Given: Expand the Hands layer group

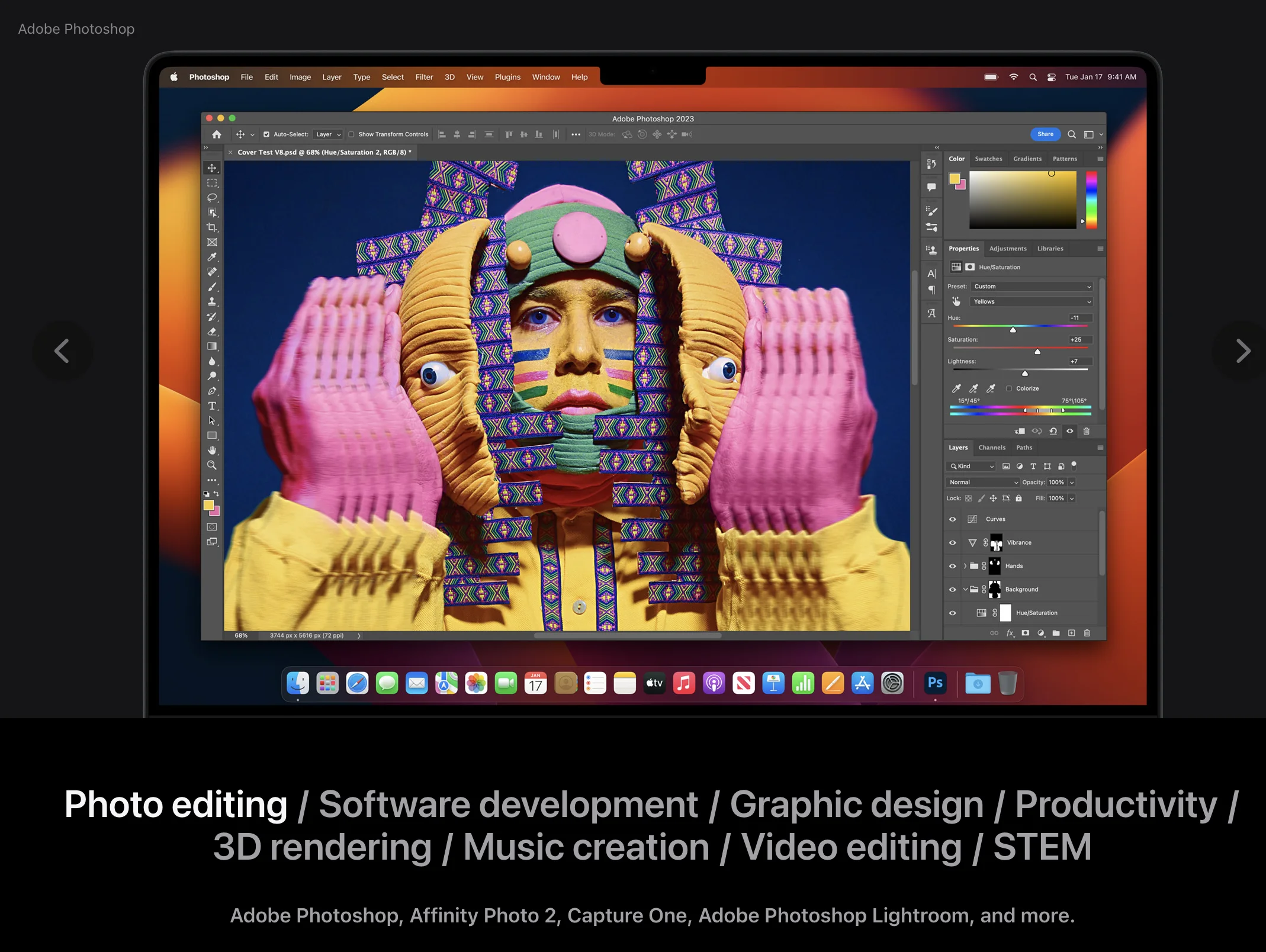Looking at the screenshot, I should point(965,566).
